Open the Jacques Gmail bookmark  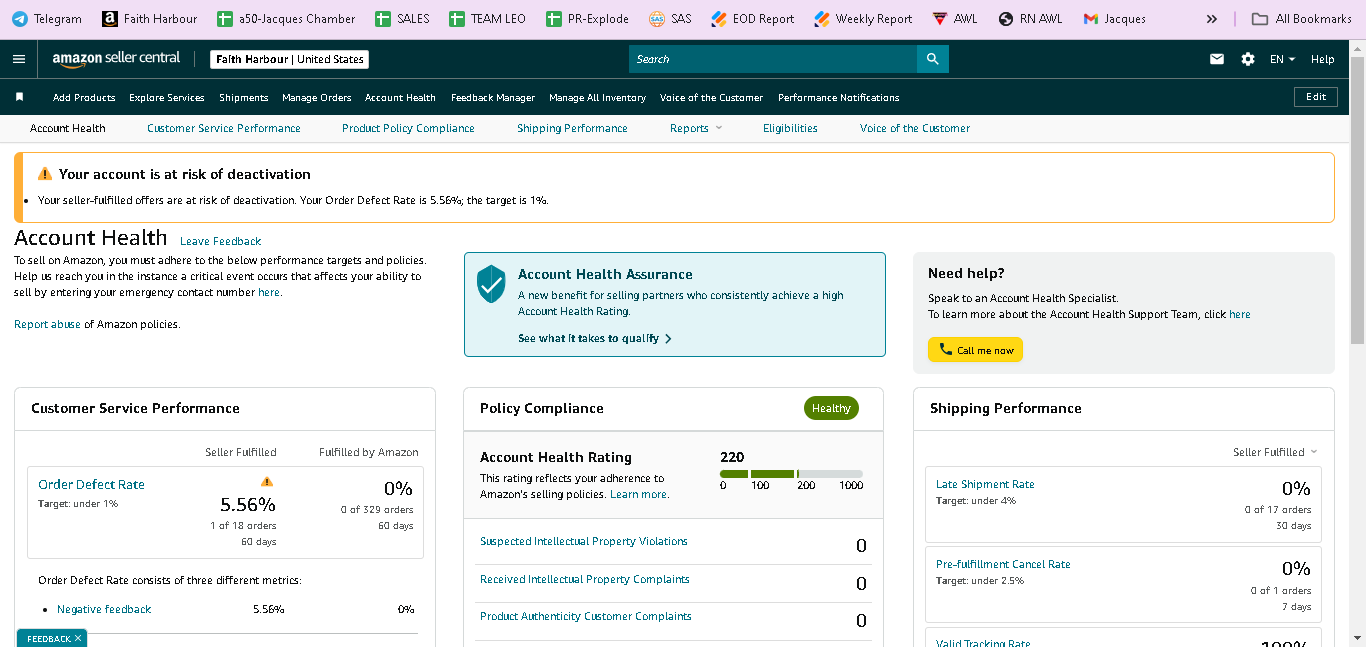coord(1115,19)
